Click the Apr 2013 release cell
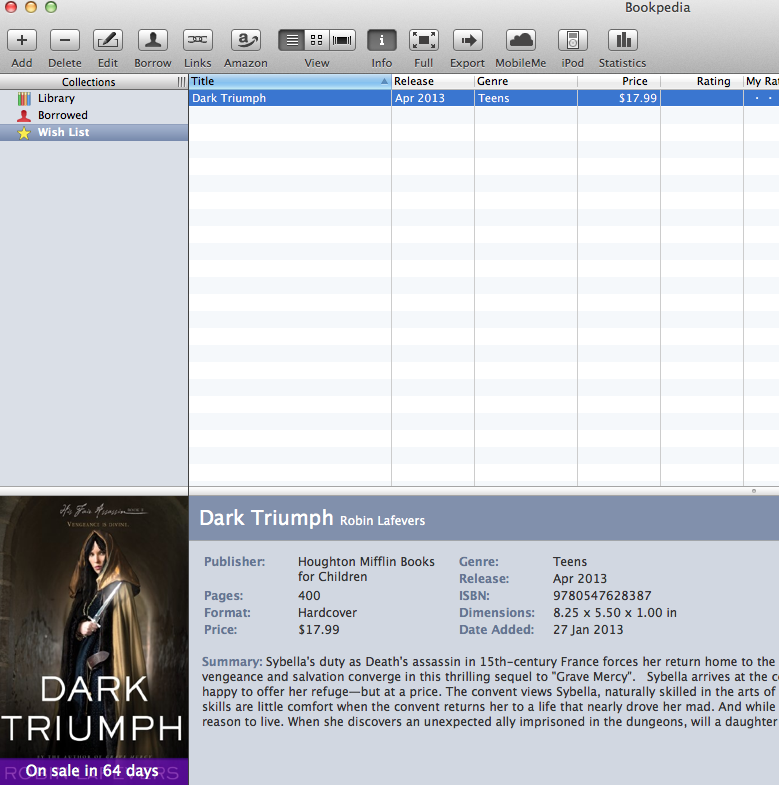Screen dimensions: 779x785 click(x=433, y=98)
